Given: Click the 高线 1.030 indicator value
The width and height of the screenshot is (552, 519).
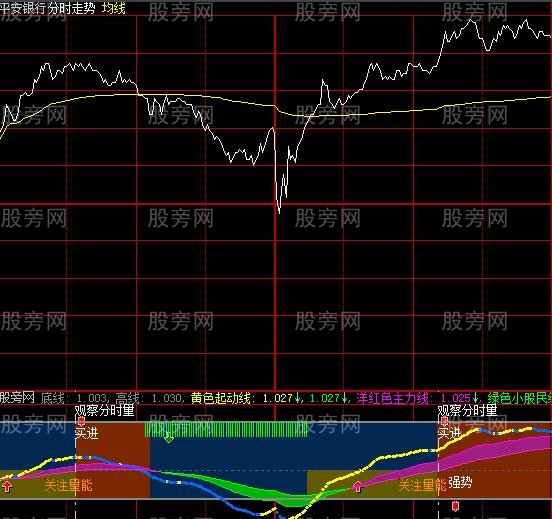Looking at the screenshot, I should point(149,398).
